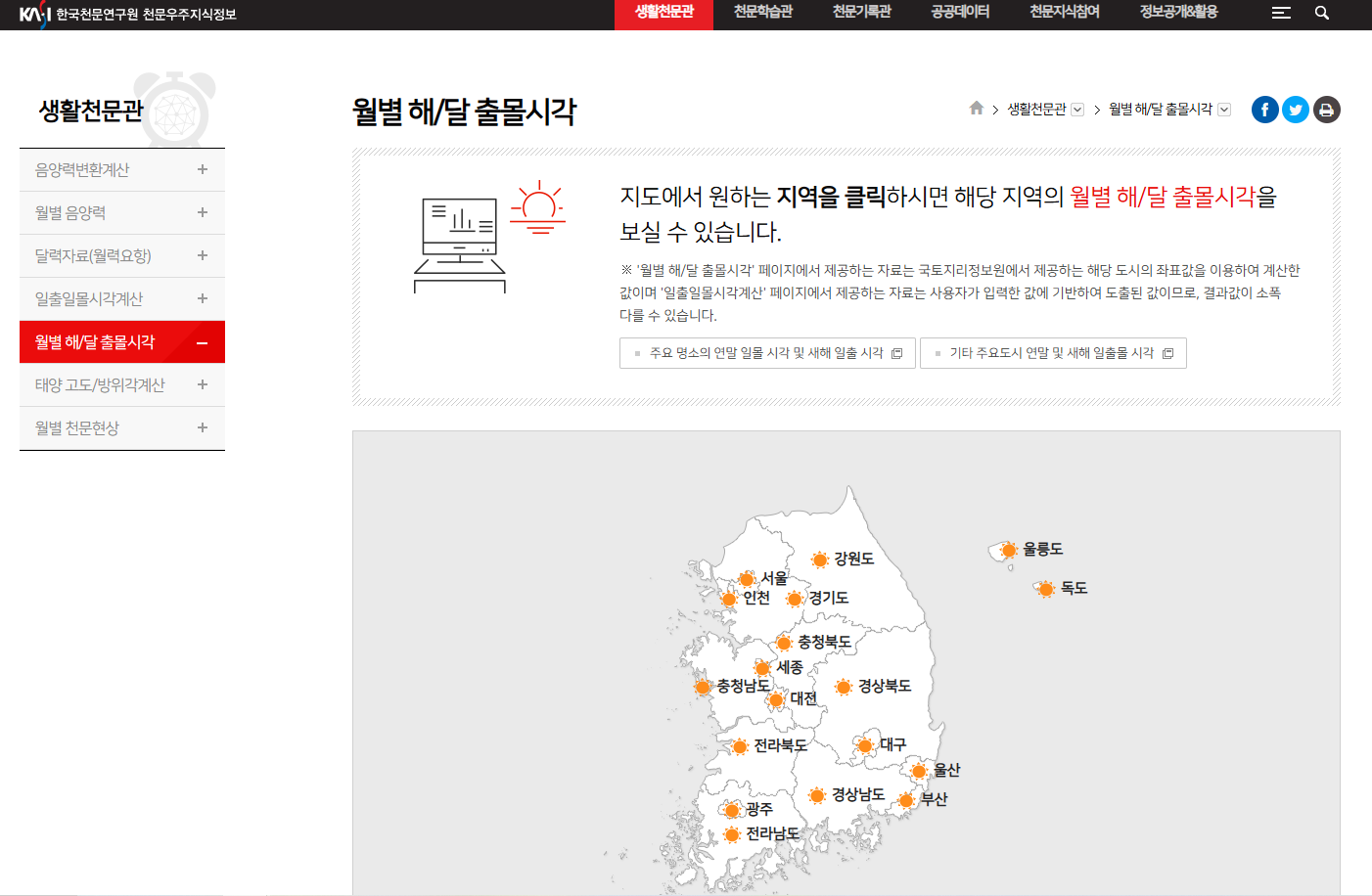Share the page via the Facebook icon
The image size is (1372, 896).
tap(1264, 109)
